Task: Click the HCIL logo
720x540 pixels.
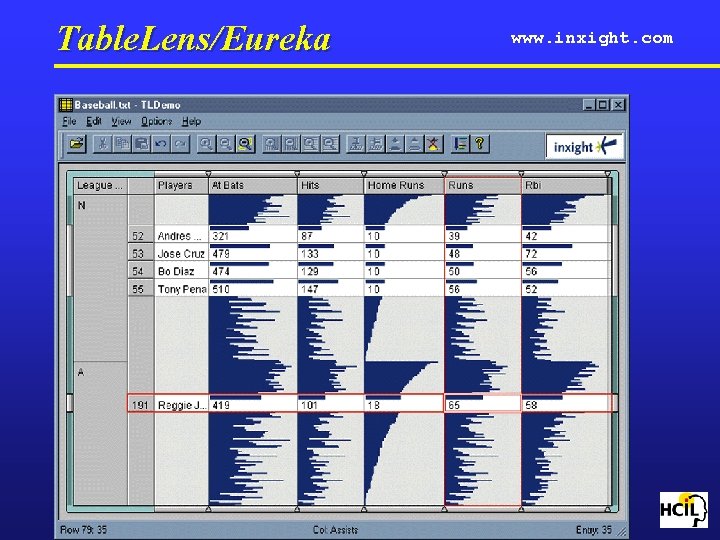Action: (683, 510)
